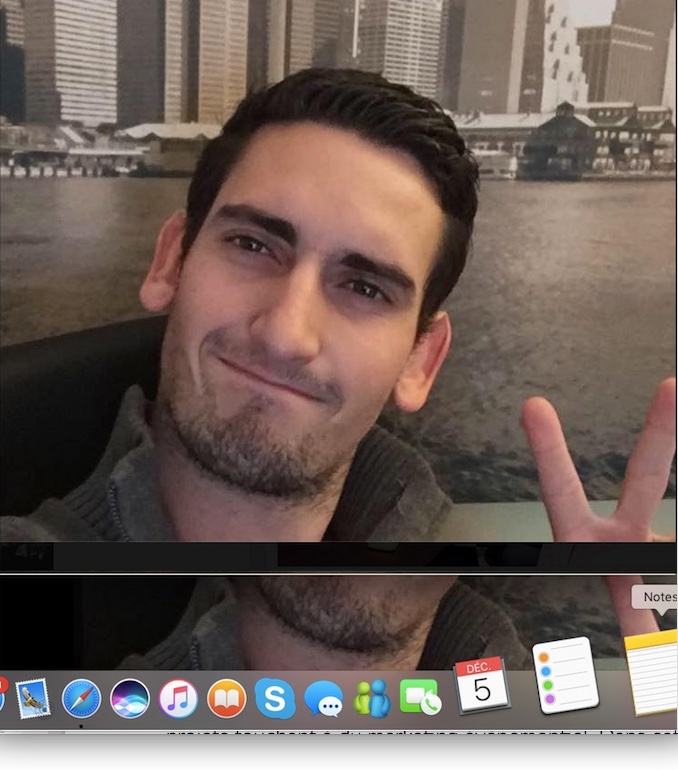Viewport: 678px width, 770px height.
Task: Click the magnified Notes dock icon
Action: pyautogui.click(x=652, y=672)
